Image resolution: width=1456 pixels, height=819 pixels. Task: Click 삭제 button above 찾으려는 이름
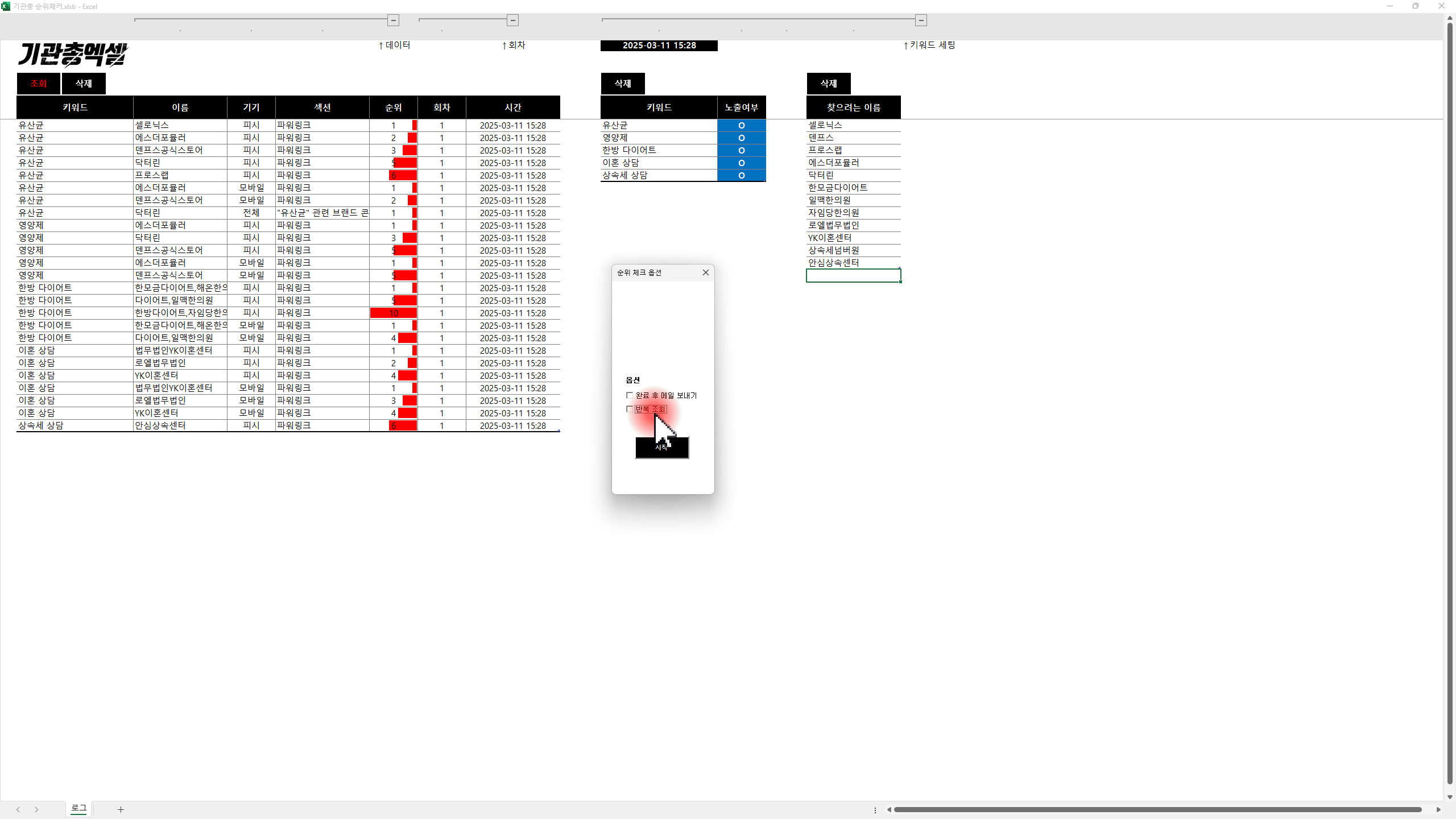[x=829, y=84]
